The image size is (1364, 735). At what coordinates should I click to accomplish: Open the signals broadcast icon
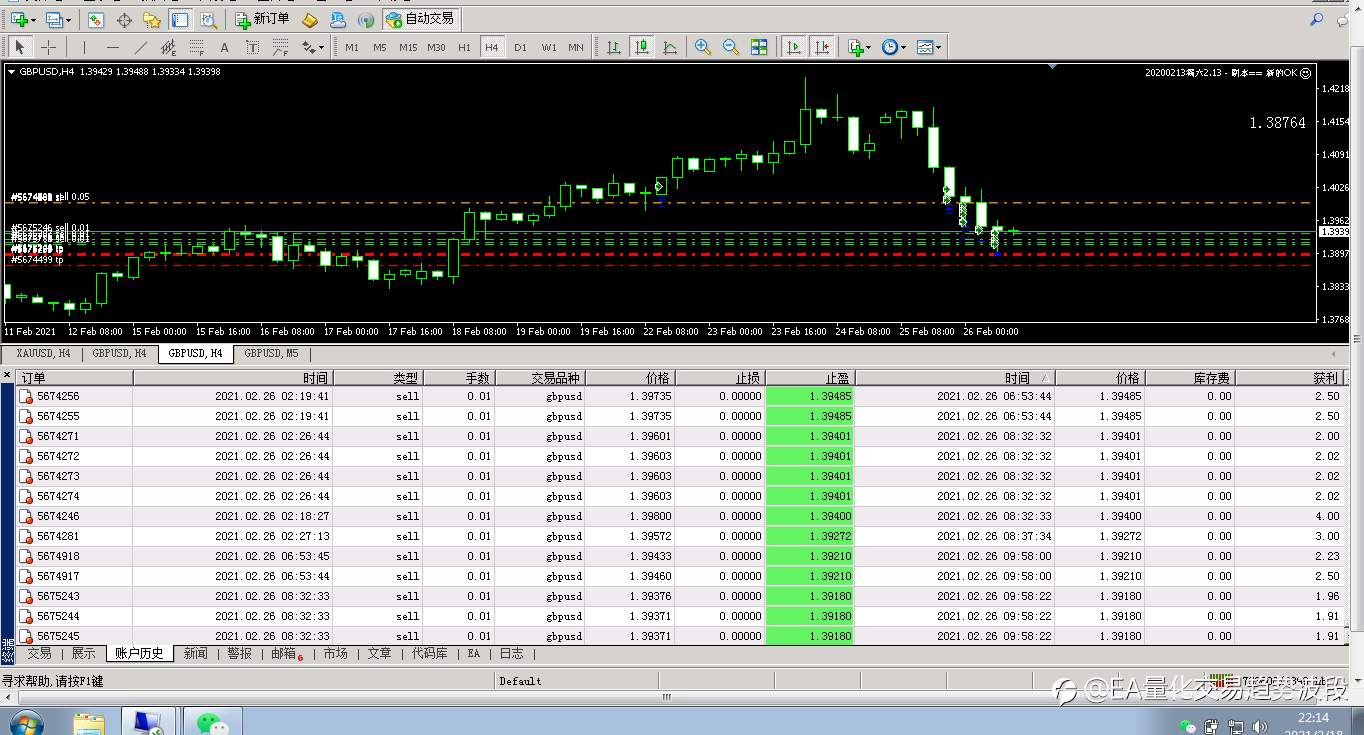click(366, 19)
